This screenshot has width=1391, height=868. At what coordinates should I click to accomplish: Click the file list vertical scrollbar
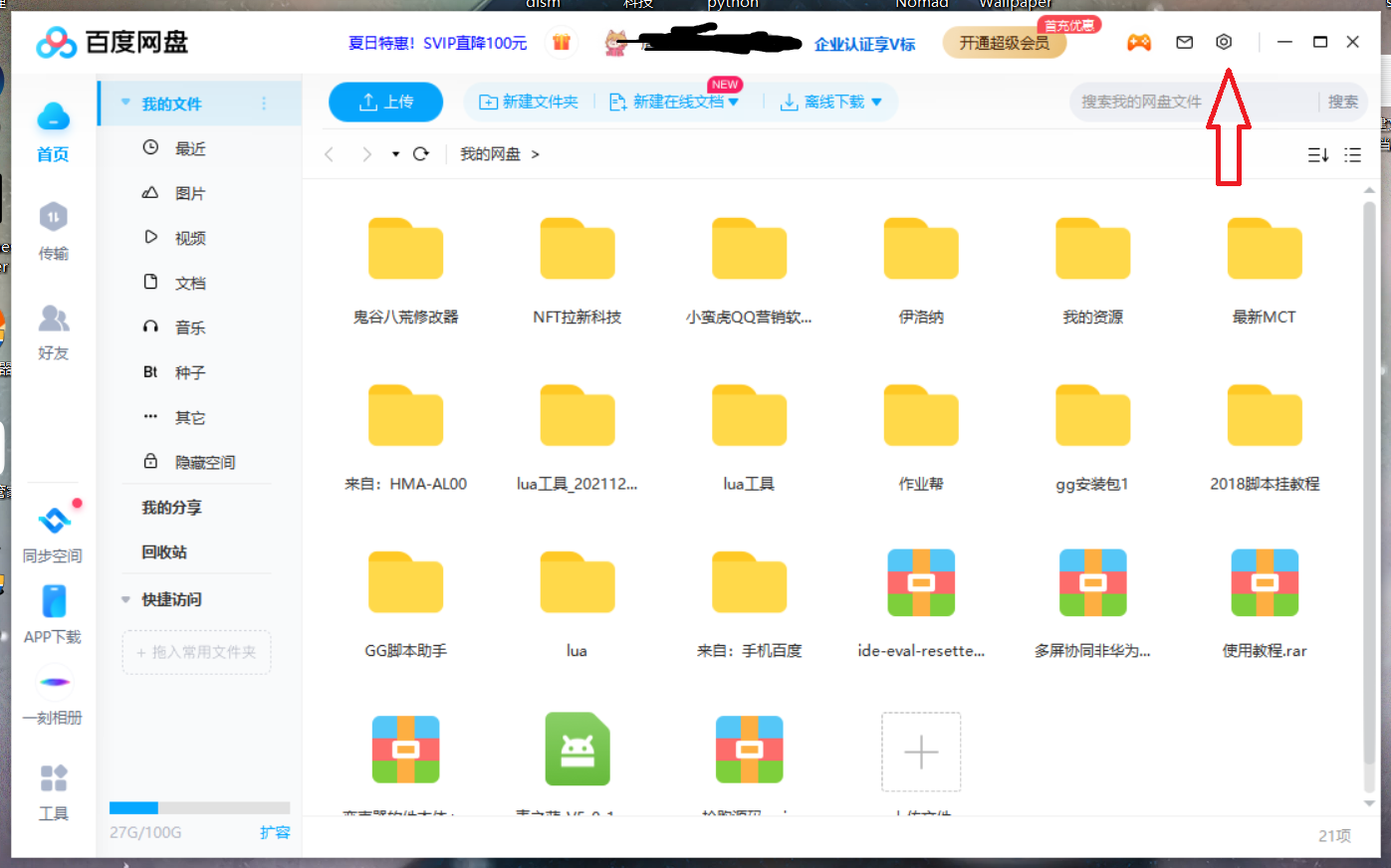(x=1369, y=483)
